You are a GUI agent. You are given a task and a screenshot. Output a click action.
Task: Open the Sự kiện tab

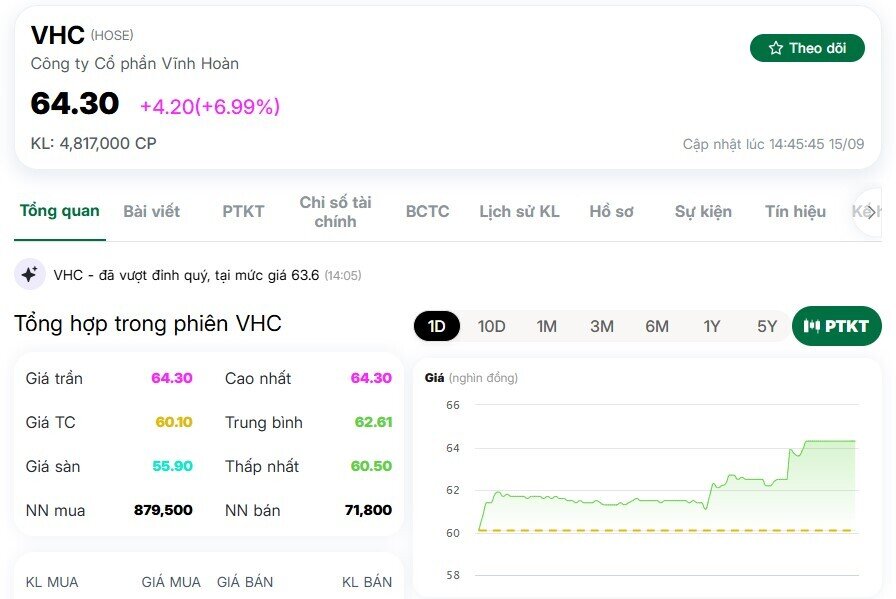click(x=702, y=211)
